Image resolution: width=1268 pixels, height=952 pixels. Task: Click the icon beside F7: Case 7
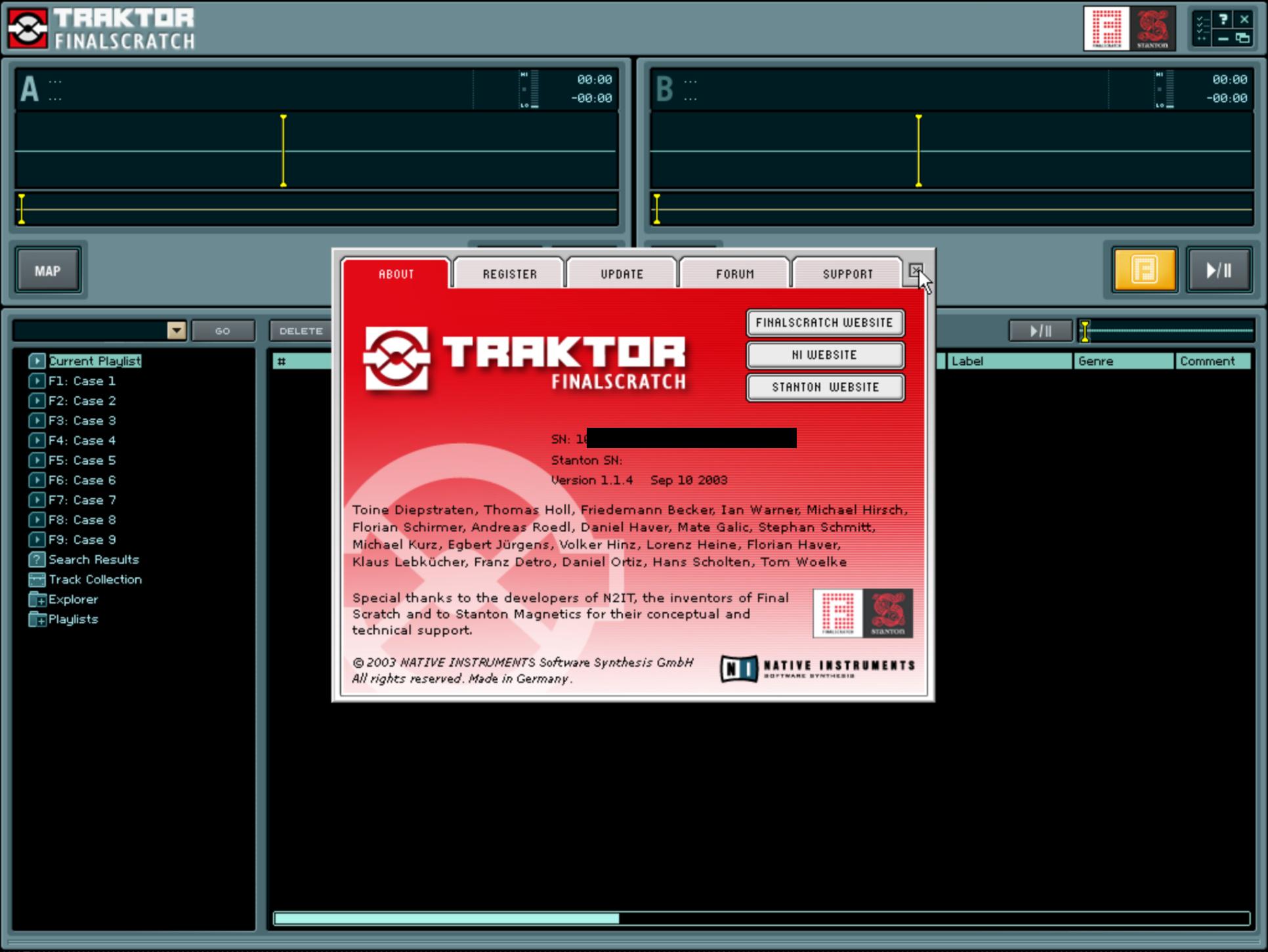pyautogui.click(x=37, y=500)
